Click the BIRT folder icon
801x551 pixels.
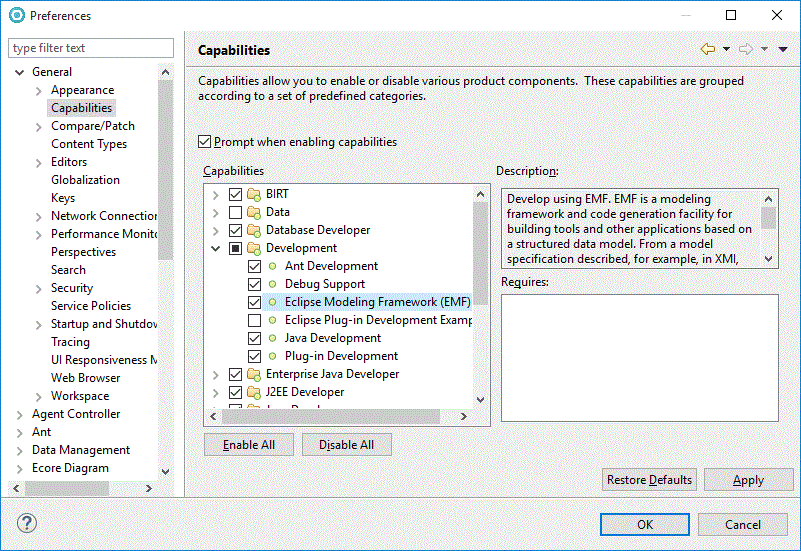pos(254,194)
